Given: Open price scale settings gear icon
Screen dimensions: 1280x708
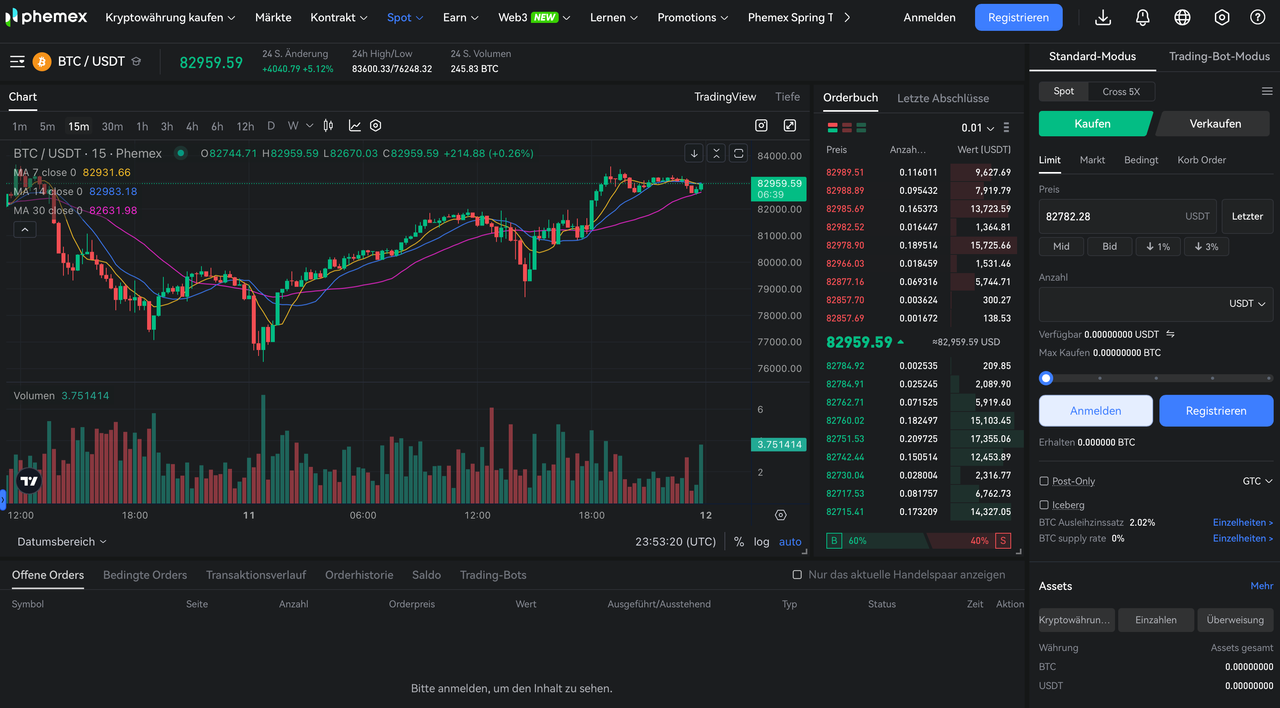Looking at the screenshot, I should (781, 515).
